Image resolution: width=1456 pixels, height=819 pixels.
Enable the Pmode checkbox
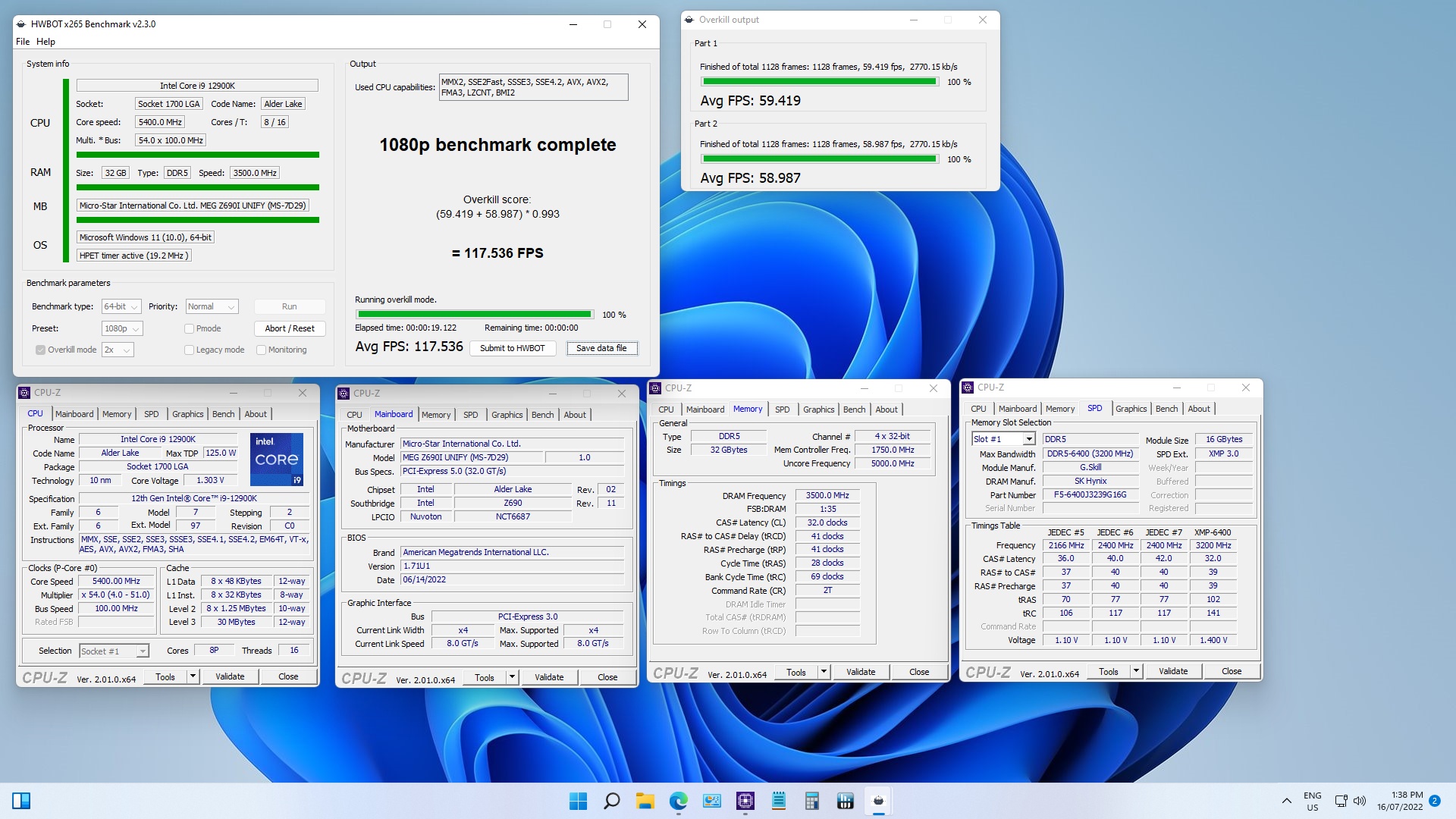click(189, 328)
